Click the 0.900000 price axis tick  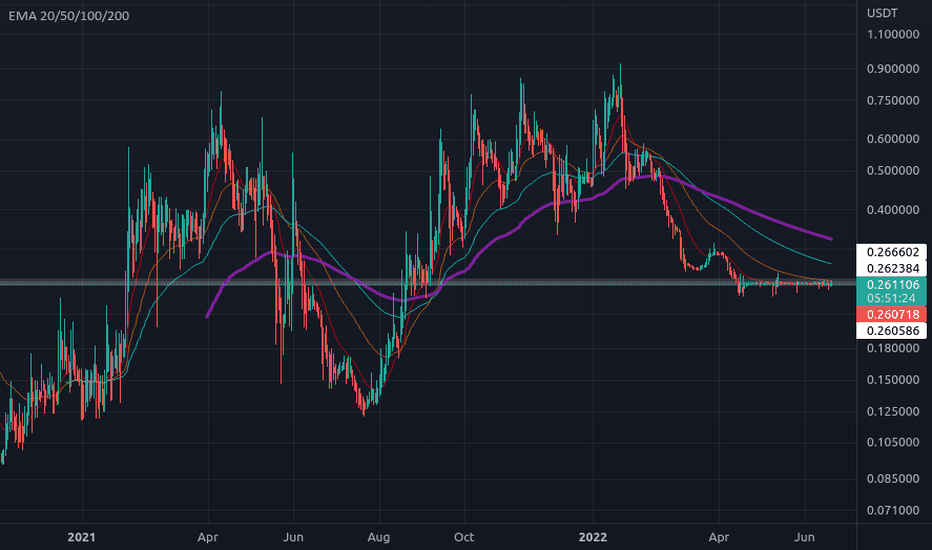(893, 69)
